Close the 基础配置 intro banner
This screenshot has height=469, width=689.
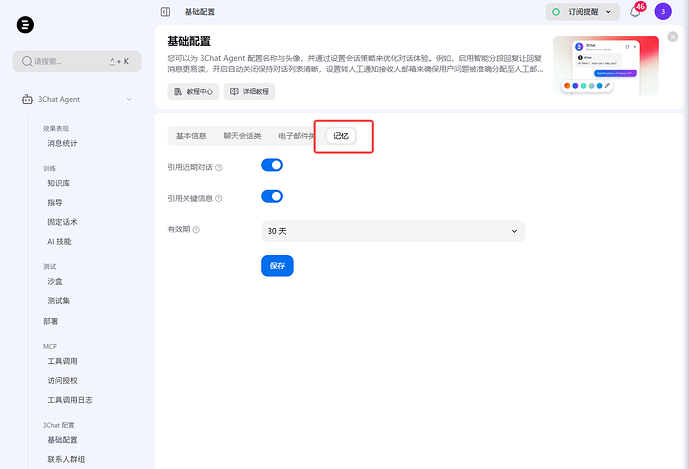(x=672, y=37)
